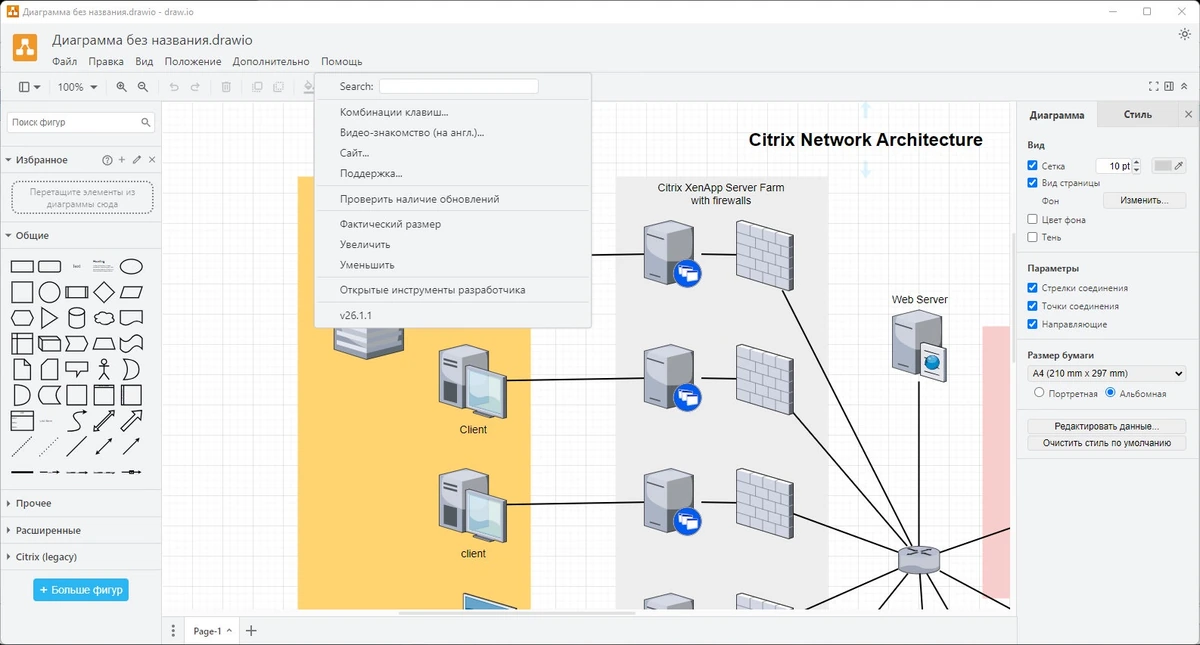Image resolution: width=1200 pixels, height=645 pixels.
Task: Toggle the Направляющие checkbox
Action: pyautogui.click(x=1033, y=324)
